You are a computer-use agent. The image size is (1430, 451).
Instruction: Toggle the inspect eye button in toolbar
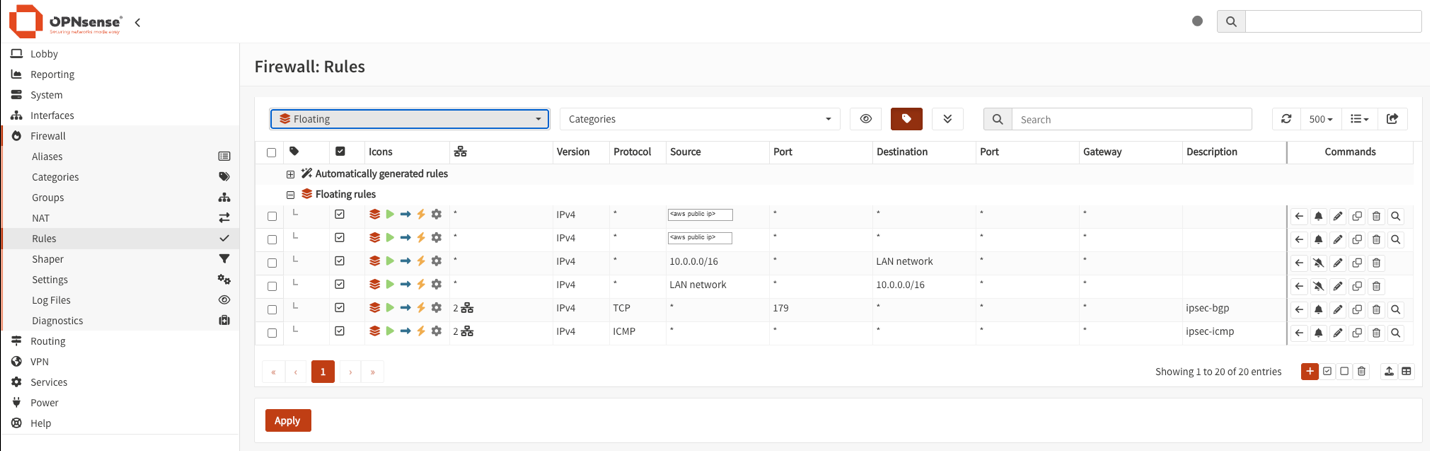866,119
